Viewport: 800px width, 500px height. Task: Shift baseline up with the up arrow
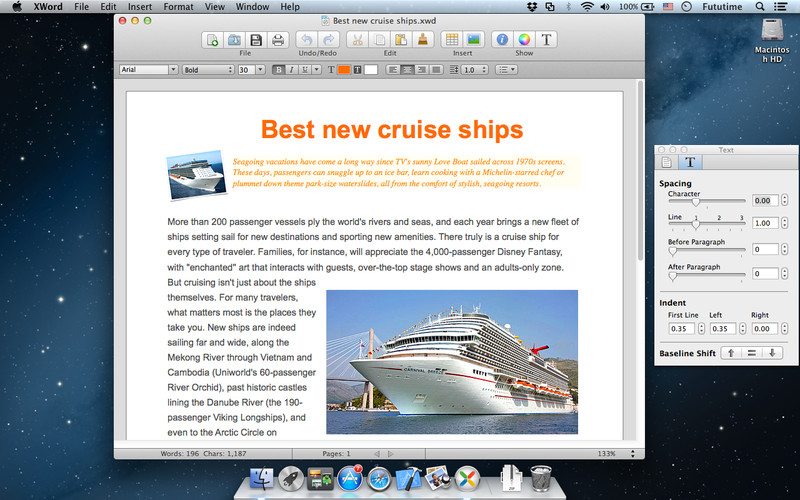click(731, 353)
